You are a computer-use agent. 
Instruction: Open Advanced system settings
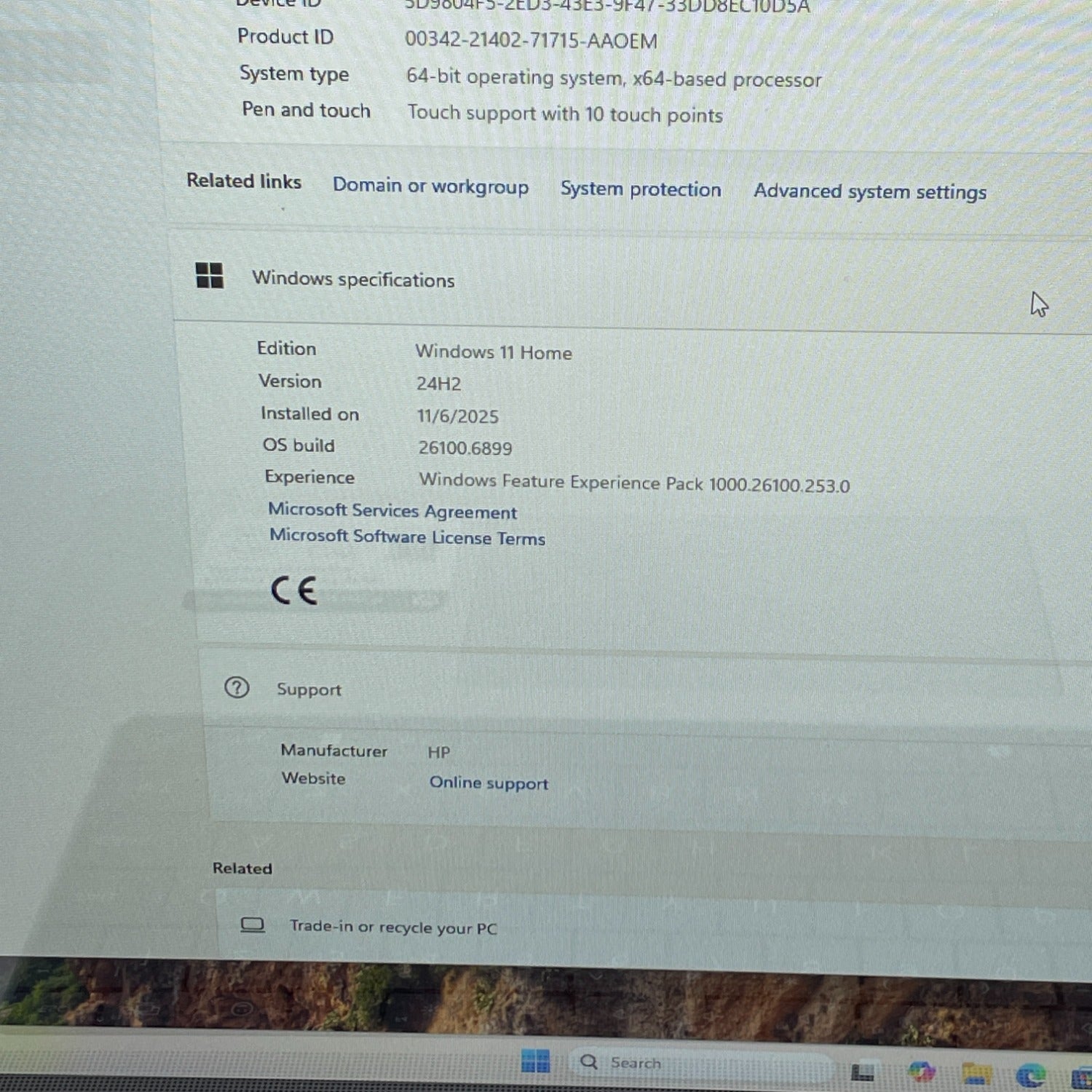(870, 191)
